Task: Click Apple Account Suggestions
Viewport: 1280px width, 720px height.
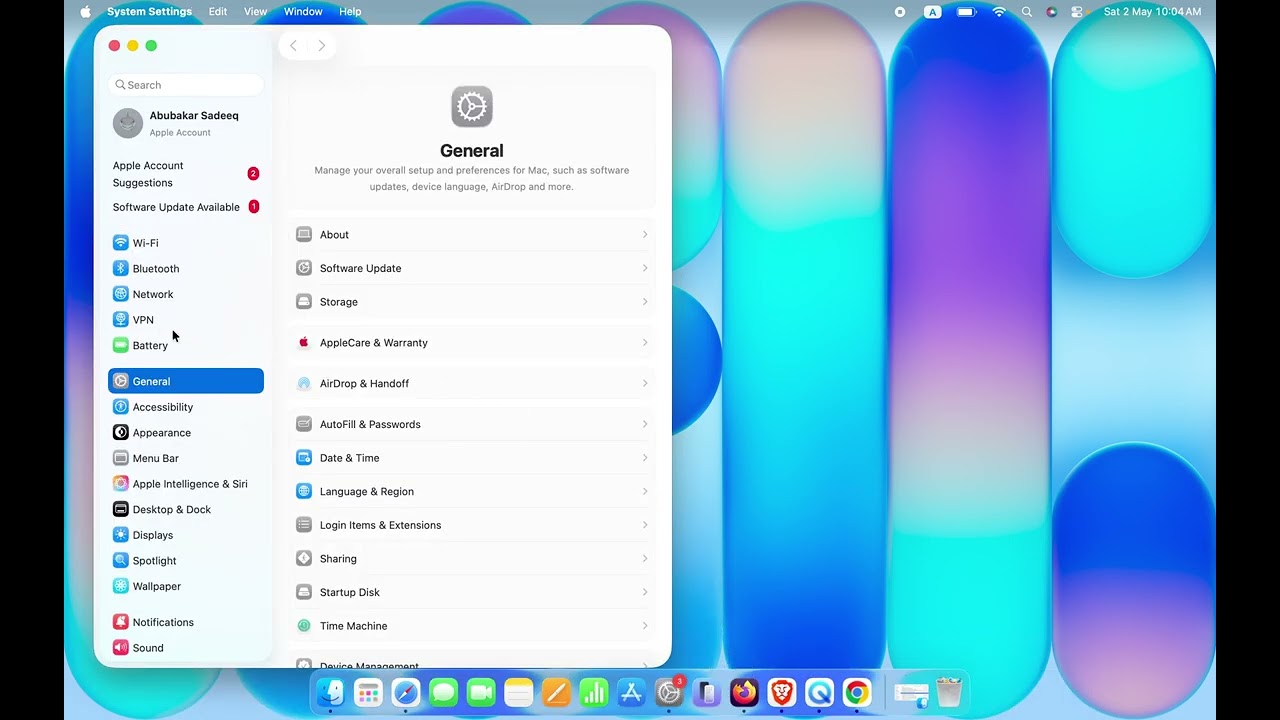Action: pos(186,174)
